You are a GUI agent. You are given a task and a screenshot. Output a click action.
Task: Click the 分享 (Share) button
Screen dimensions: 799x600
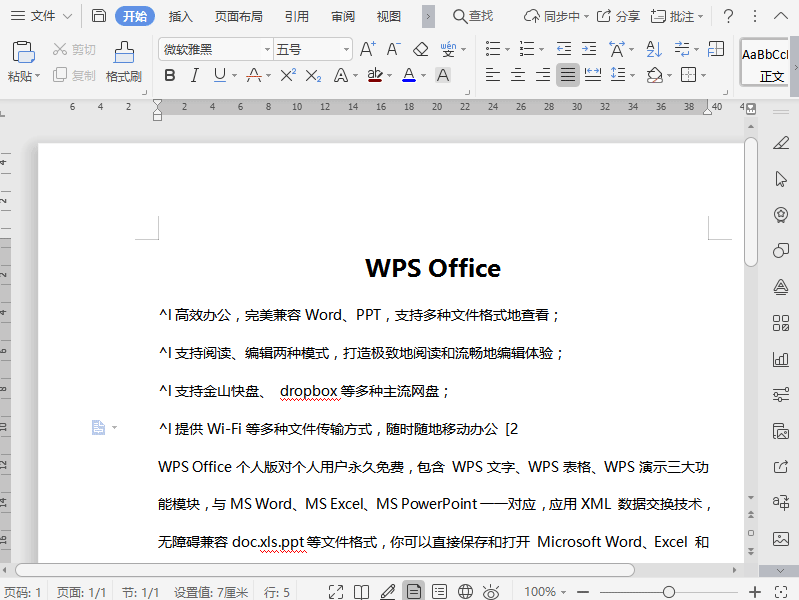pyautogui.click(x=619, y=16)
